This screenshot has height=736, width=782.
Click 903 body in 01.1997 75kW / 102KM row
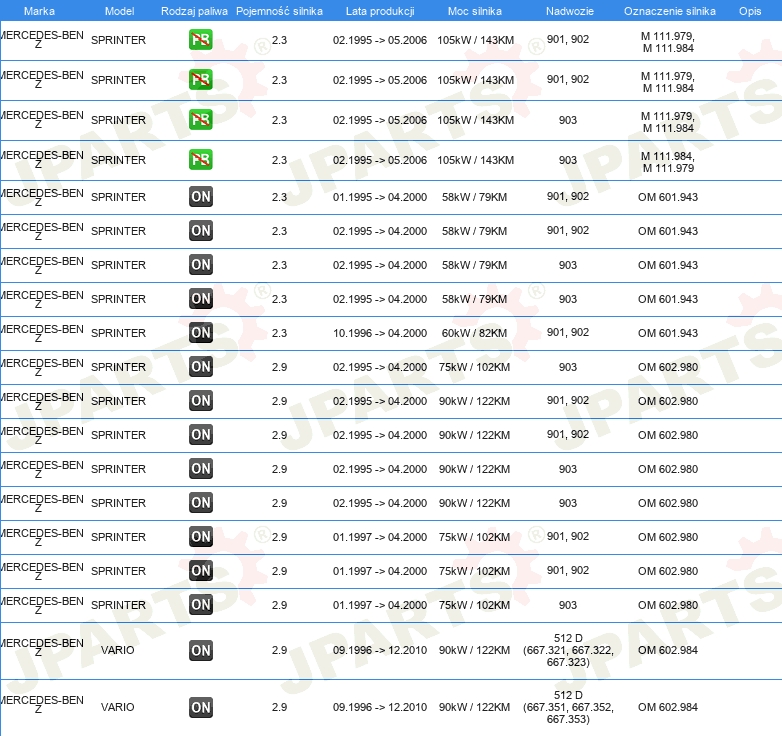click(568, 605)
